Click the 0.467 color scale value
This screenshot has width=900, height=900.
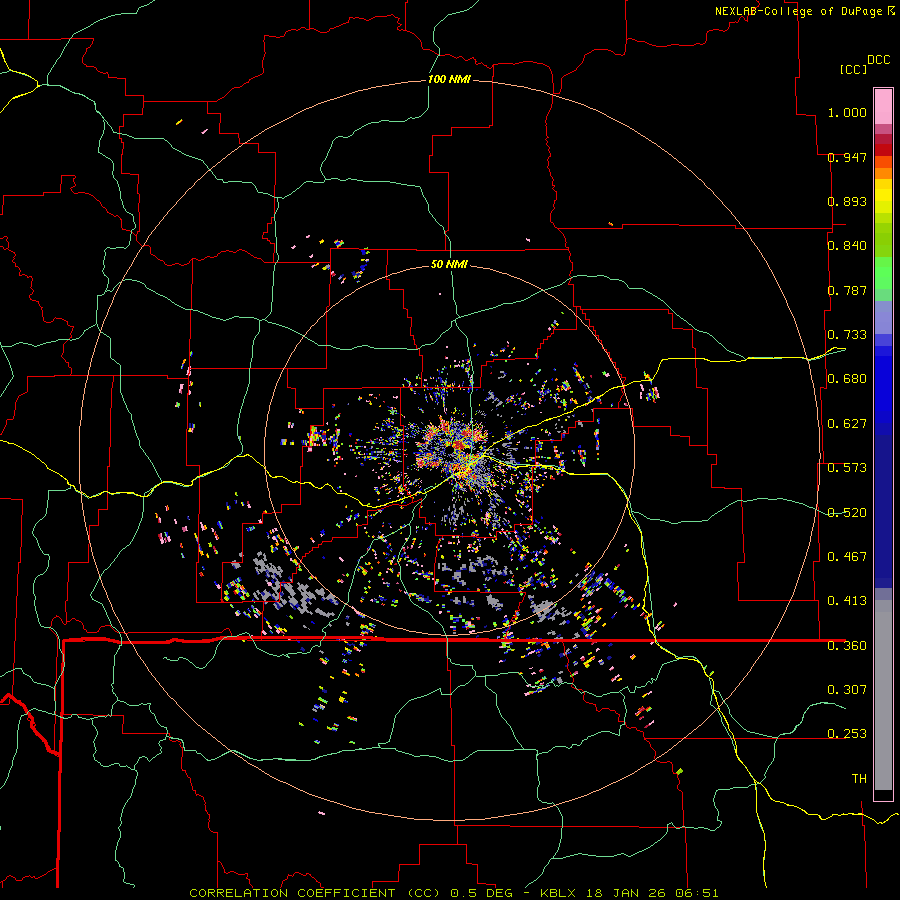tap(847, 557)
